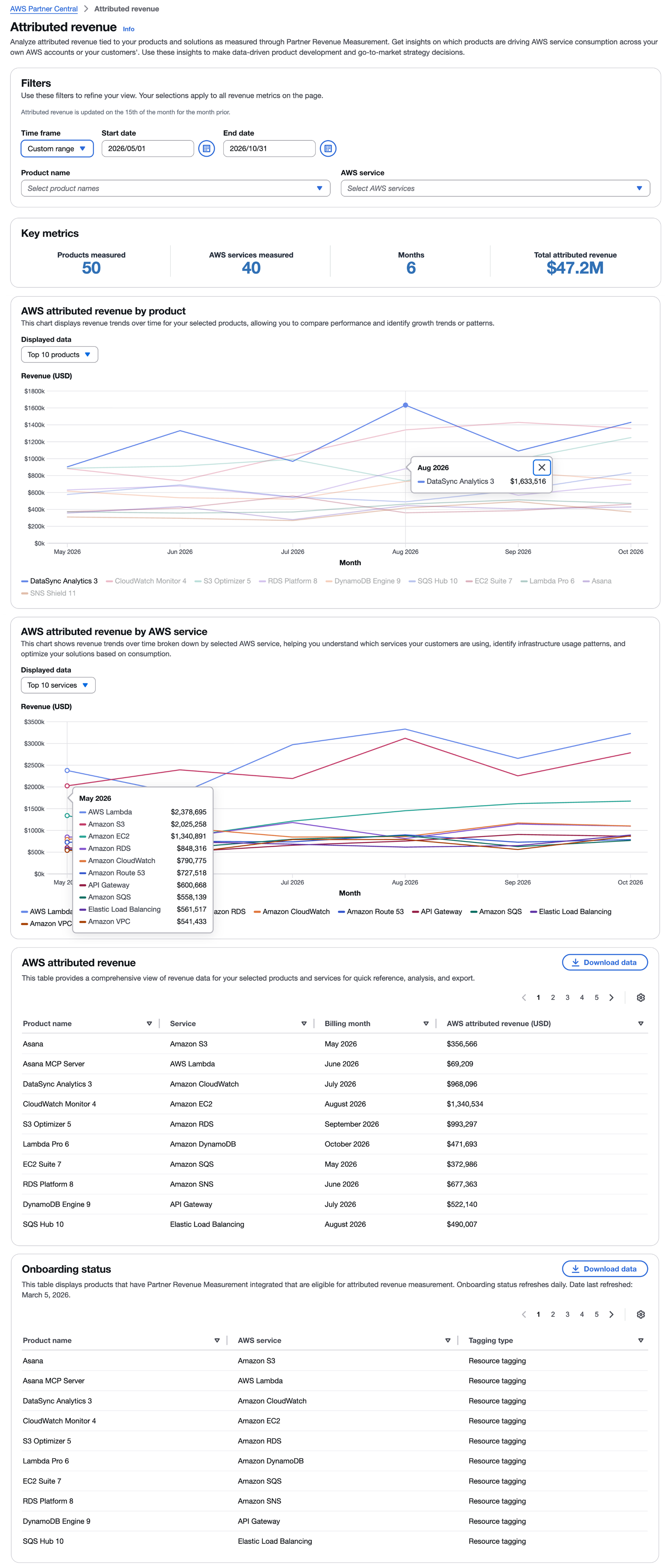Open the Top 10 services dropdown
Viewport: 669px width, 1568px height.
pos(58,685)
